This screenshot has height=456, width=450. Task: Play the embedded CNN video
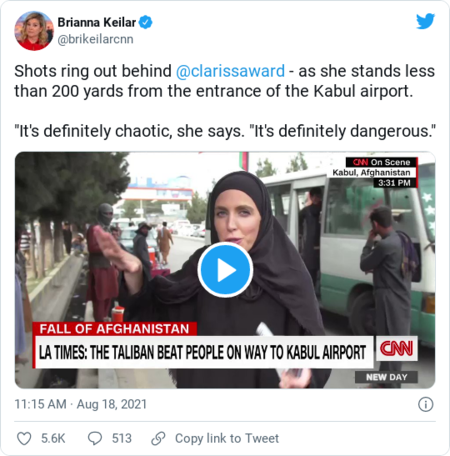click(225, 270)
